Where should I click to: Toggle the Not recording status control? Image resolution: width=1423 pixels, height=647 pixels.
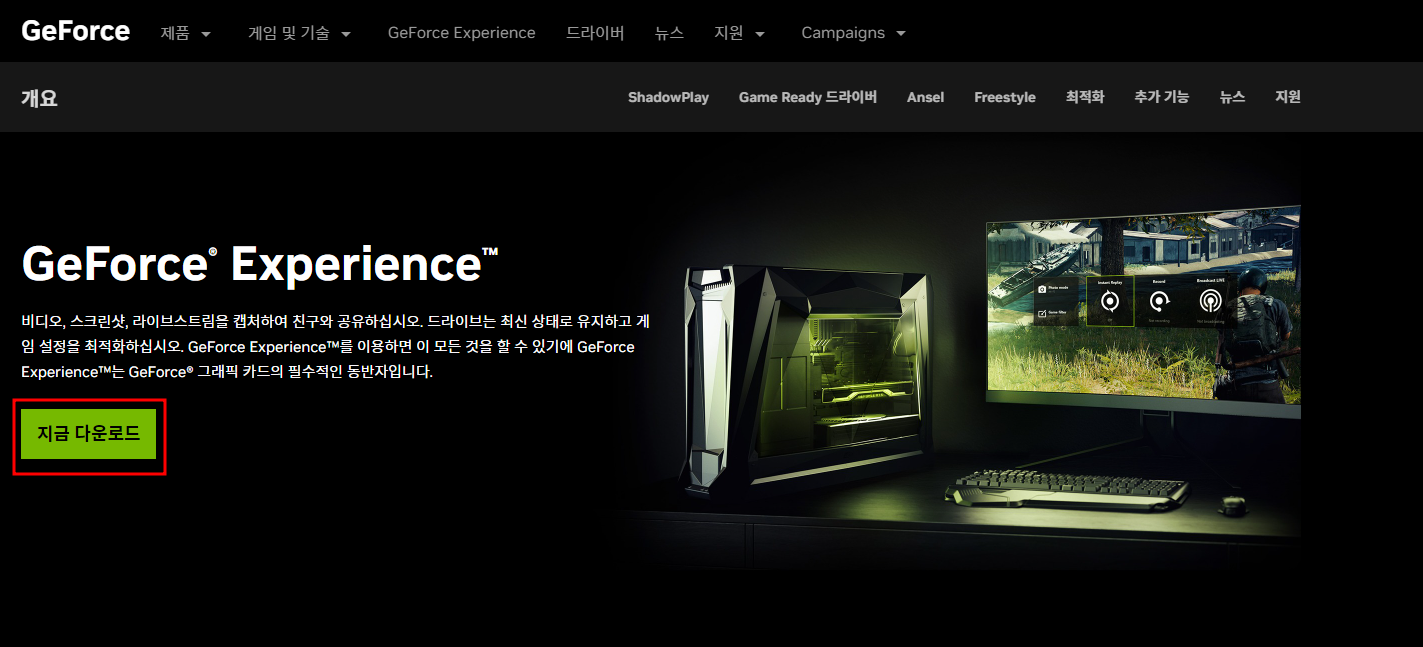[1160, 320]
